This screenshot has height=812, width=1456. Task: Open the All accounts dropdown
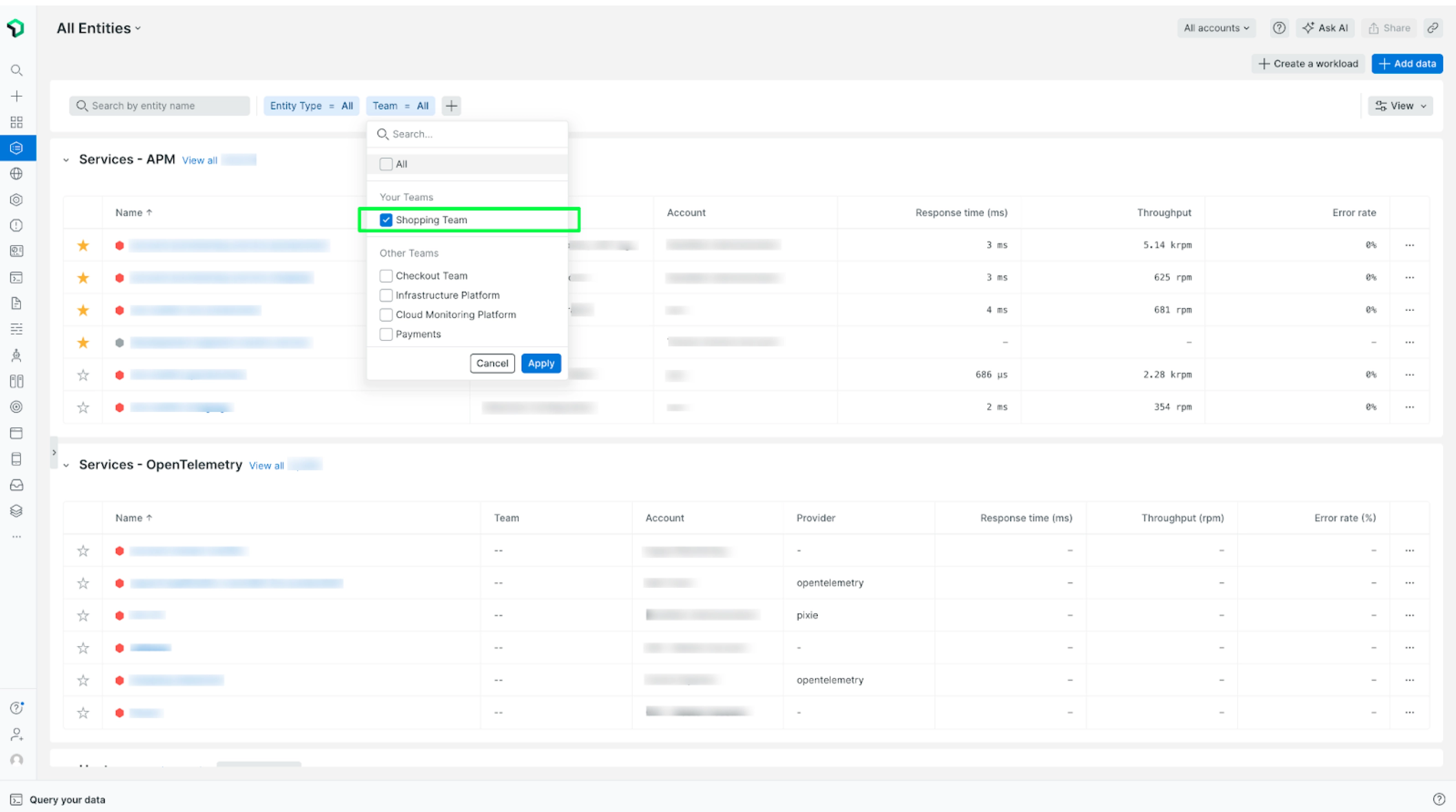[1216, 28]
